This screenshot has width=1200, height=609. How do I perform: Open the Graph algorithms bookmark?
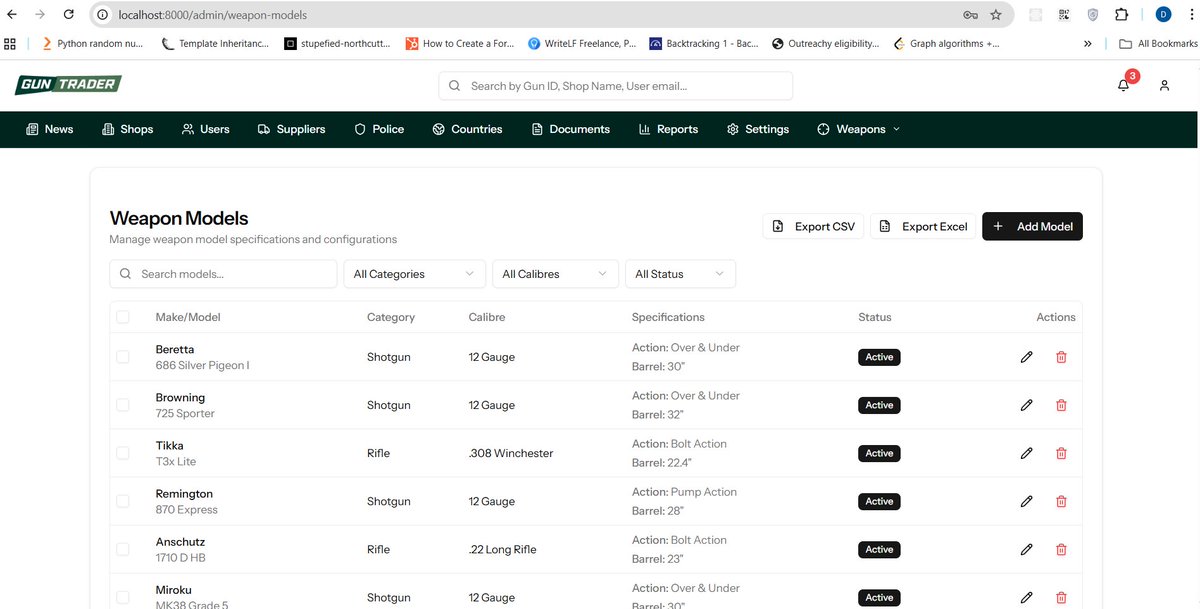click(946, 44)
